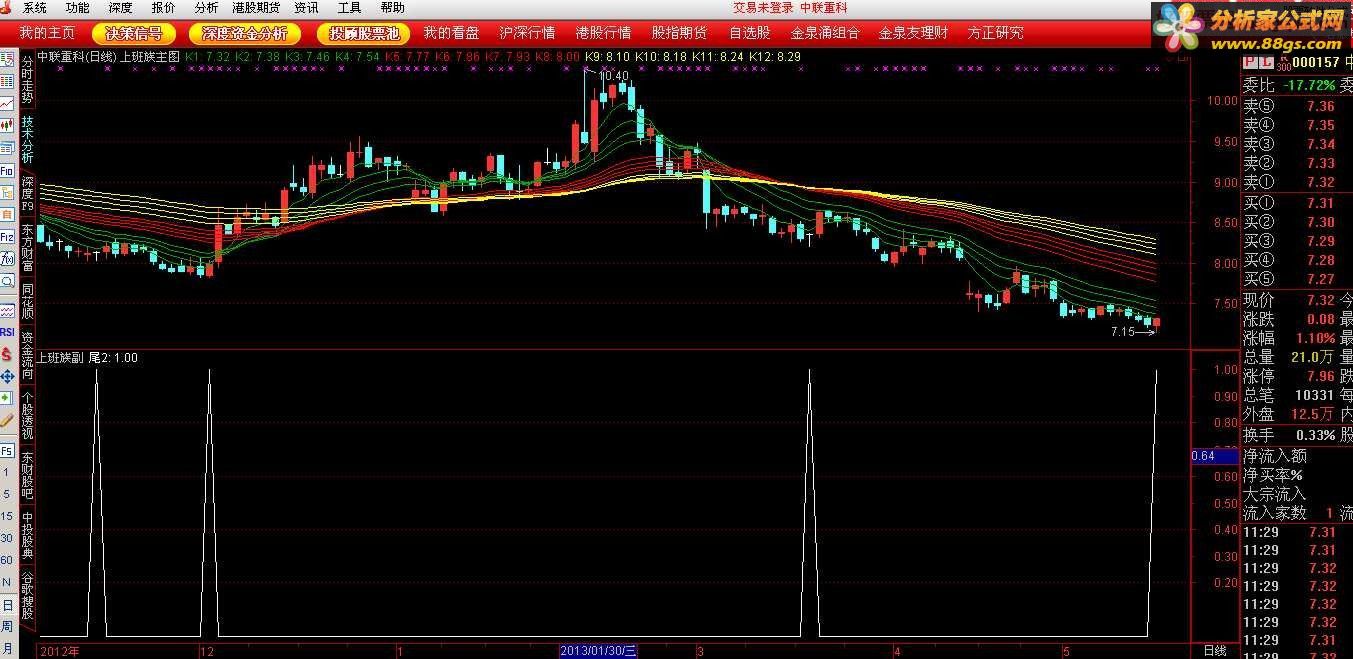The image size is (1353, 659).
Task: Go to 我的主页 tab
Action: coord(47,33)
